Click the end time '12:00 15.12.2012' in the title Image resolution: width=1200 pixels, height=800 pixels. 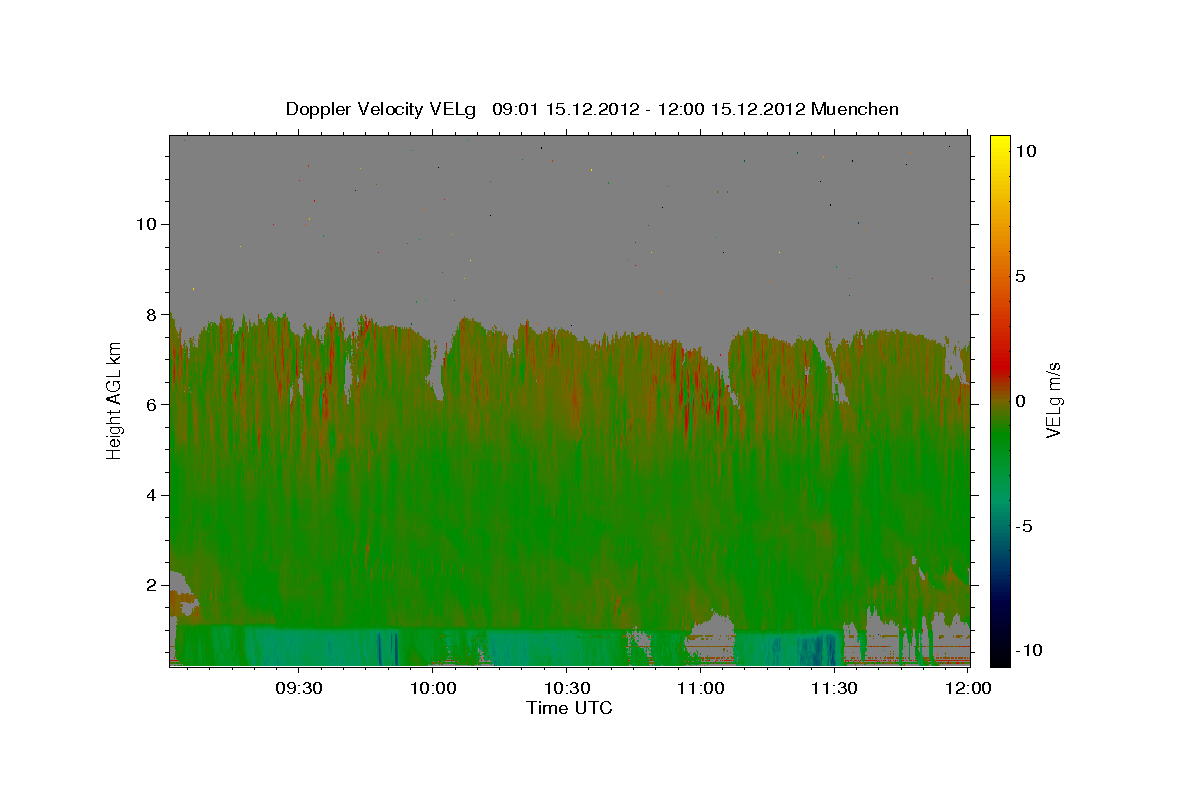click(731, 109)
